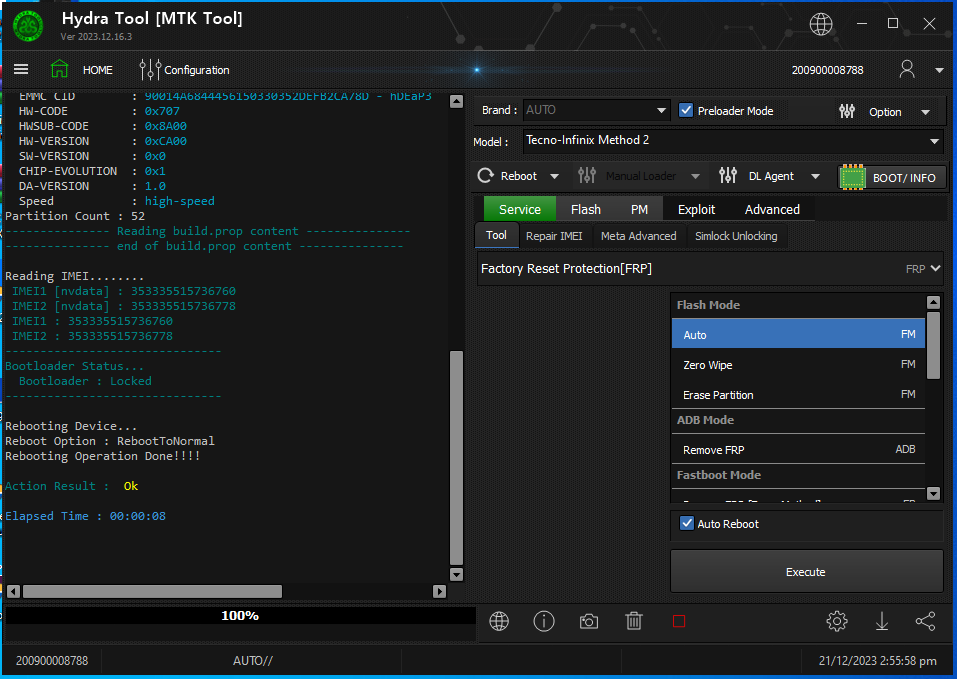This screenshot has width=957, height=679.
Task: Toggle the Preloader Mode checkbox
Action: (x=686, y=110)
